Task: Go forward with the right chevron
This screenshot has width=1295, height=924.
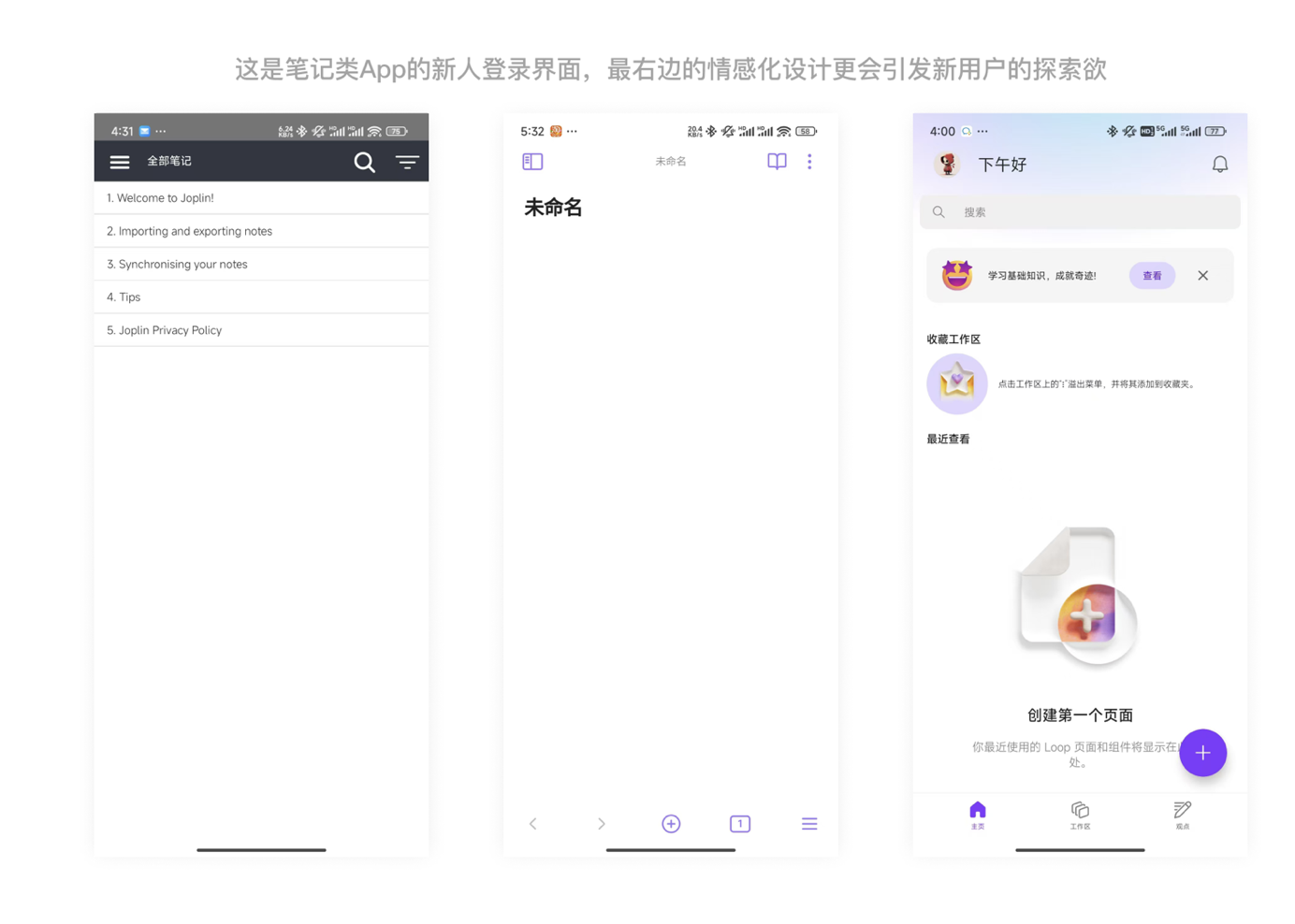Action: [x=602, y=823]
